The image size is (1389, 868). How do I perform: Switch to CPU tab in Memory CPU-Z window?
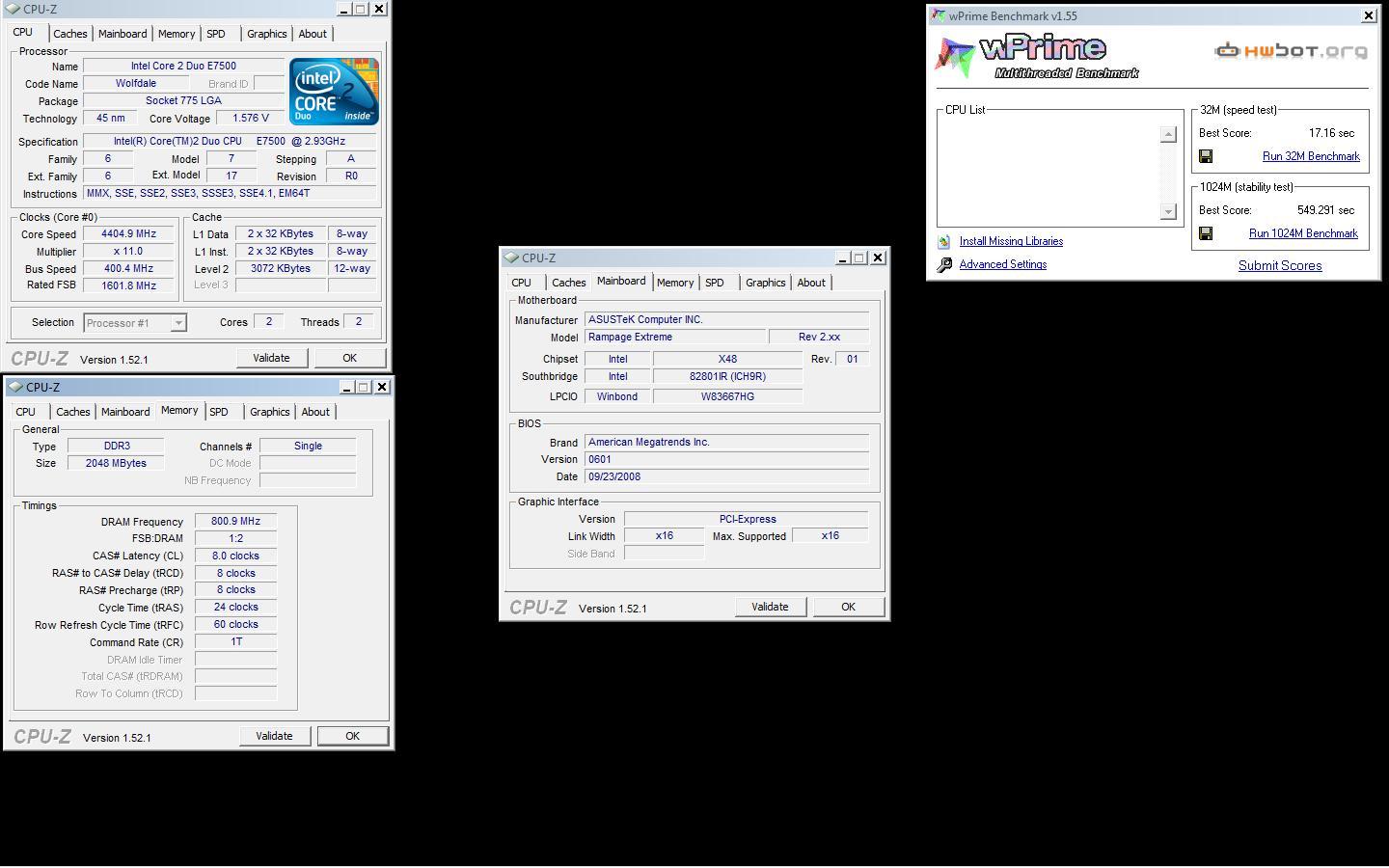[x=26, y=412]
